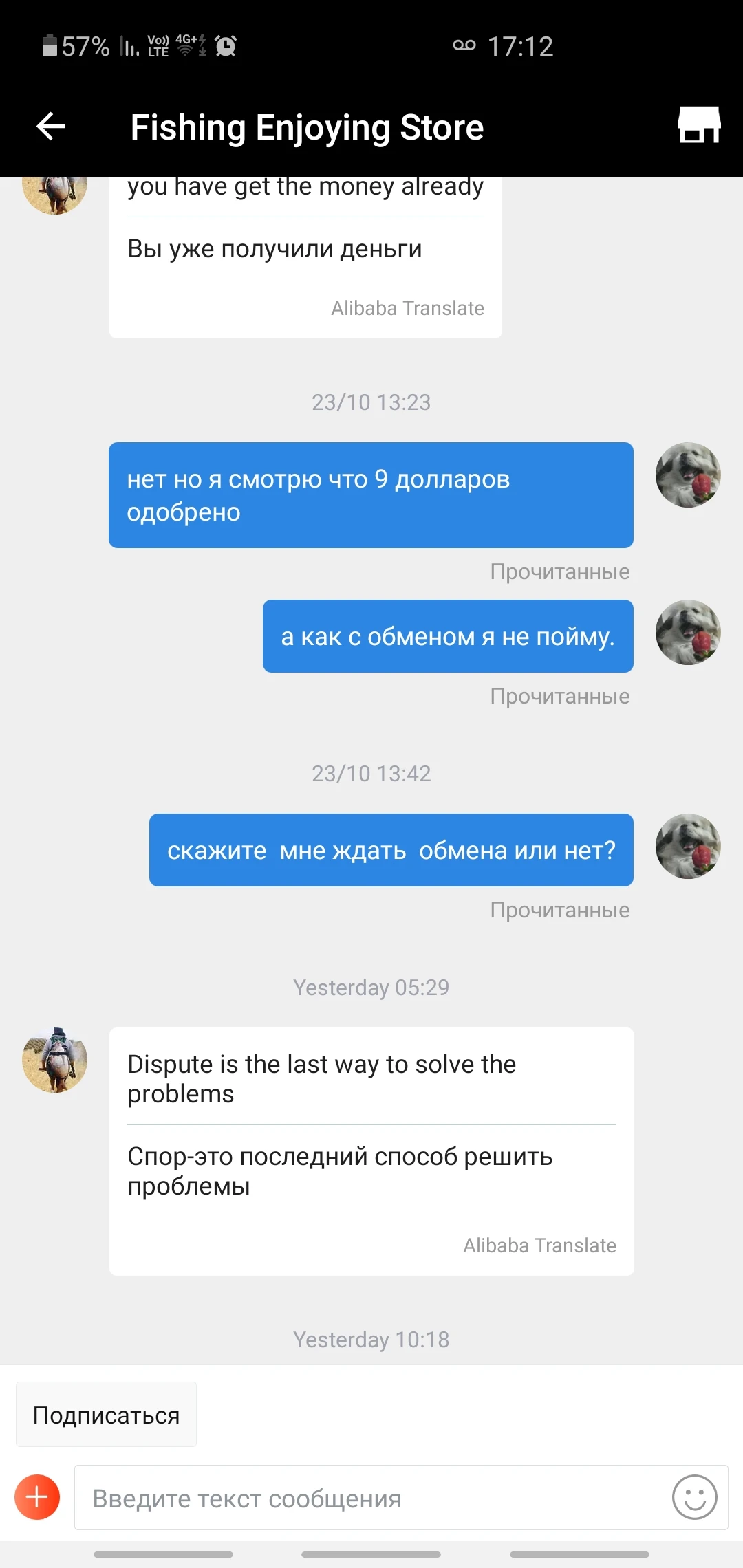Tap the Fishing Enjoying Store title
743x1568 pixels.
pos(307,127)
